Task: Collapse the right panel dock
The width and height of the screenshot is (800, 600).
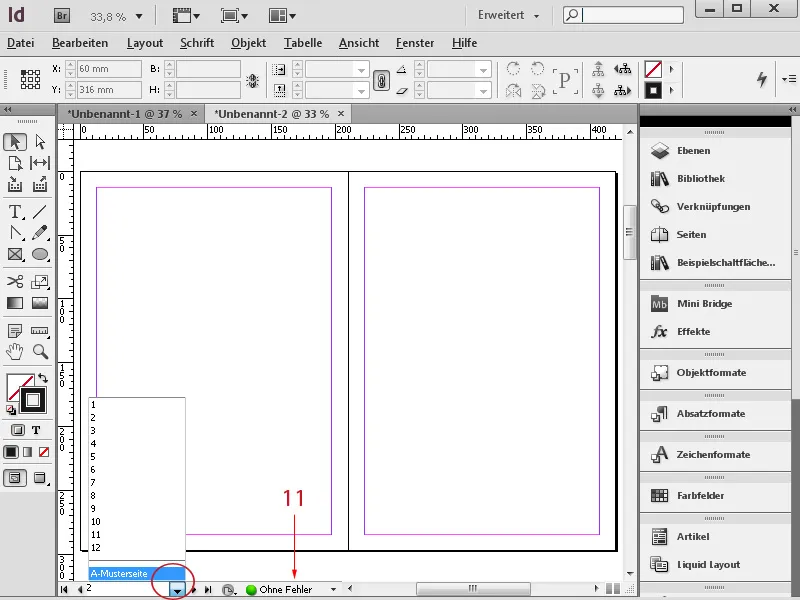Action: coord(792,109)
